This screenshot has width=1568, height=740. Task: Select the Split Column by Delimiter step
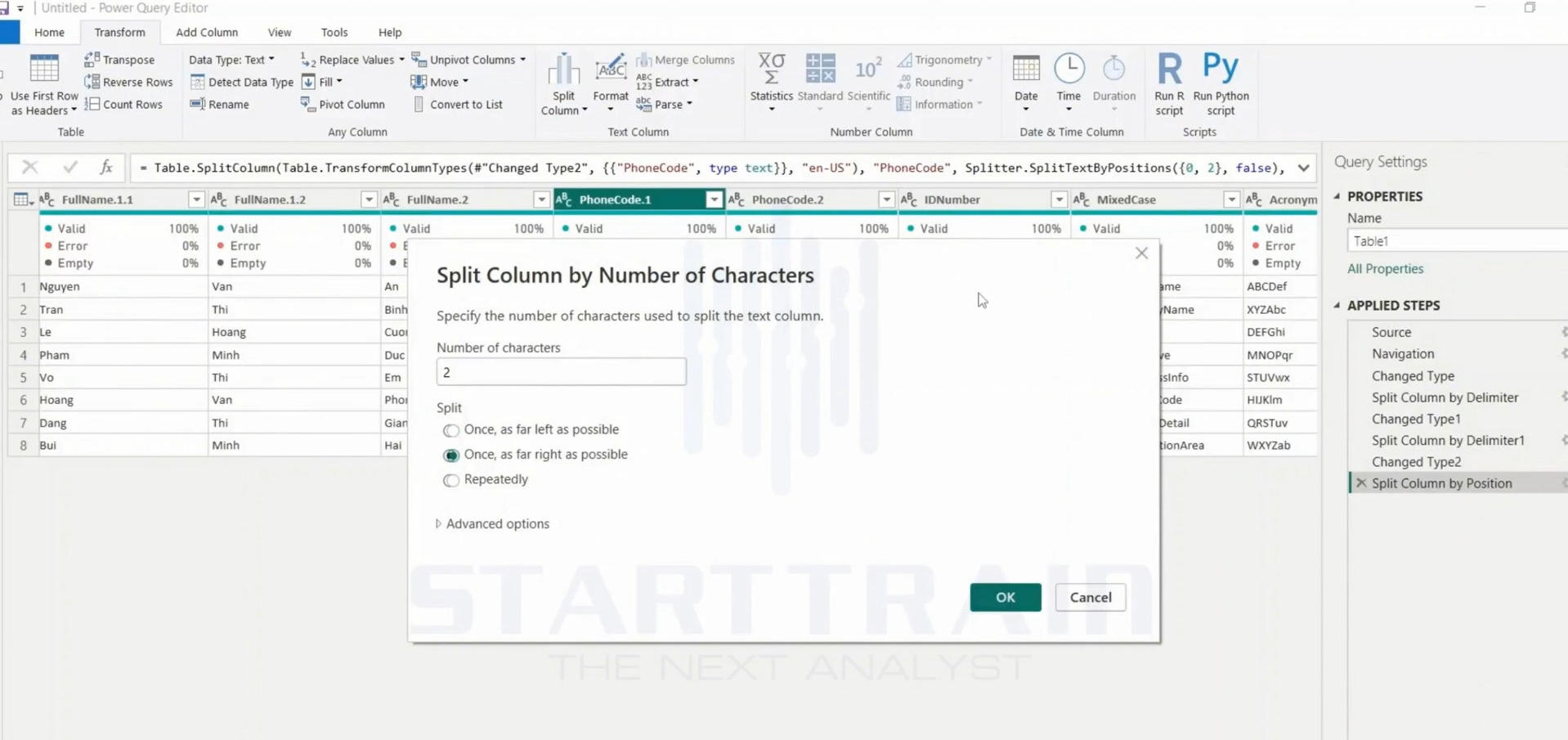pos(1445,397)
